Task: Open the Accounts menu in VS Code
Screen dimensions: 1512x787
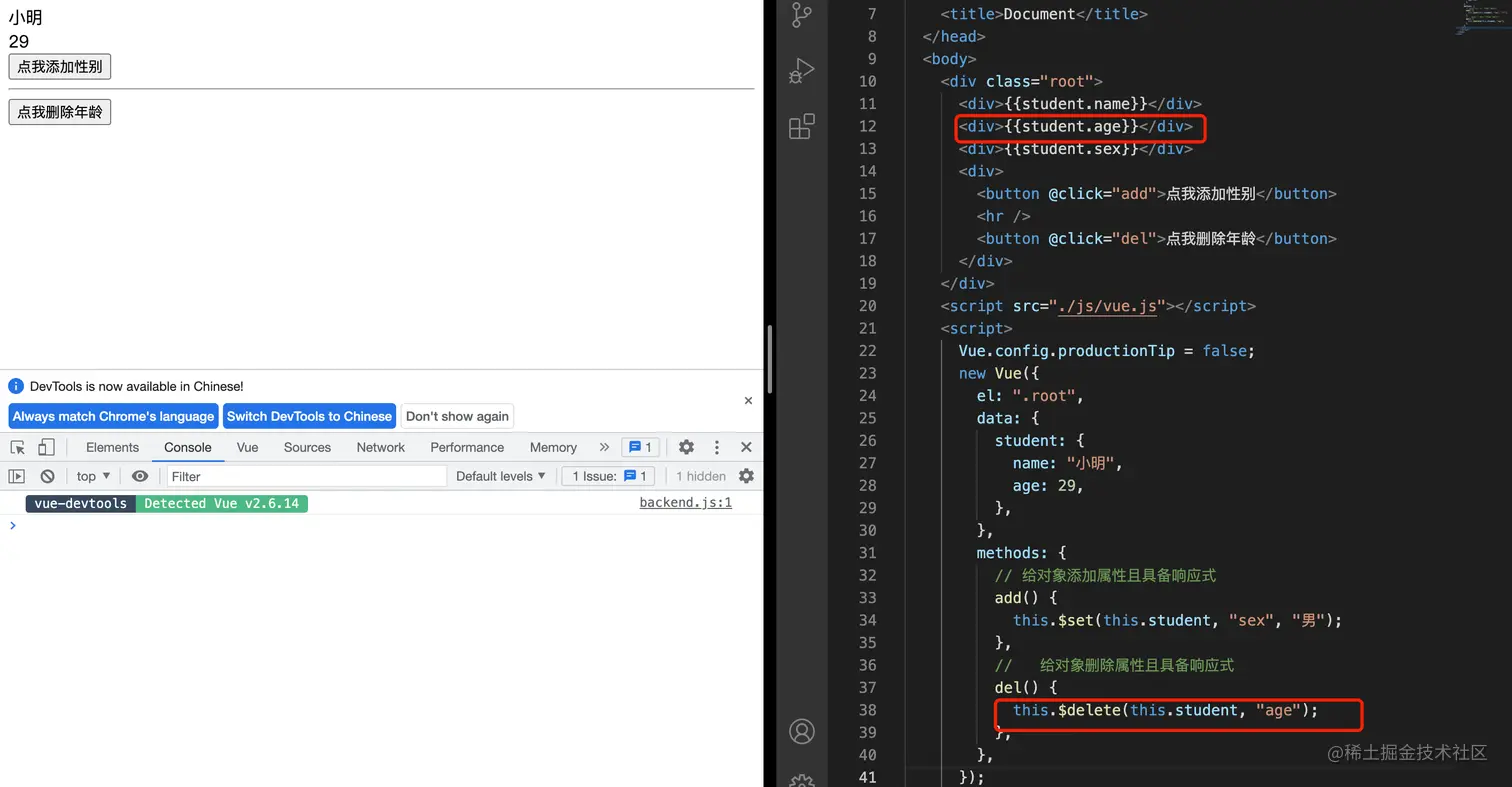Action: coord(802,730)
